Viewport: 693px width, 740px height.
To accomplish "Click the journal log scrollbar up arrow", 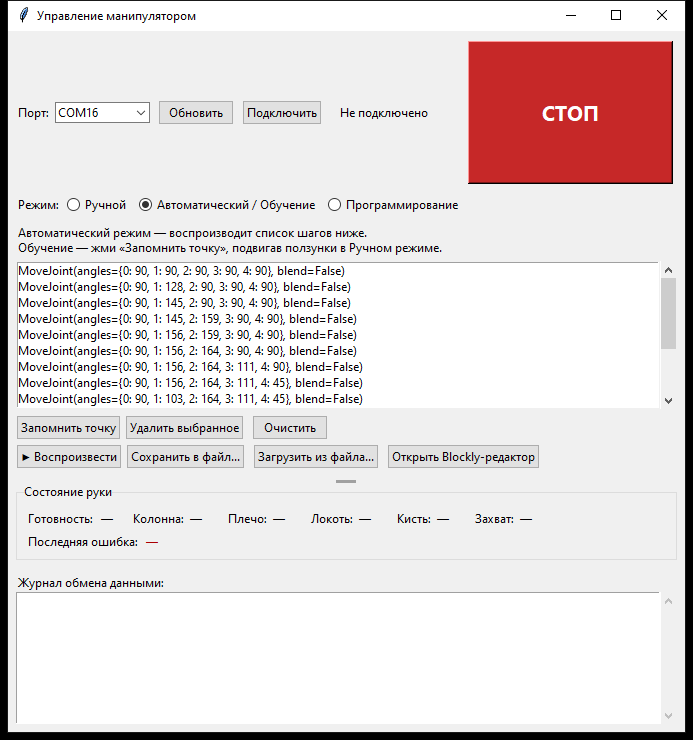I will tap(668, 601).
